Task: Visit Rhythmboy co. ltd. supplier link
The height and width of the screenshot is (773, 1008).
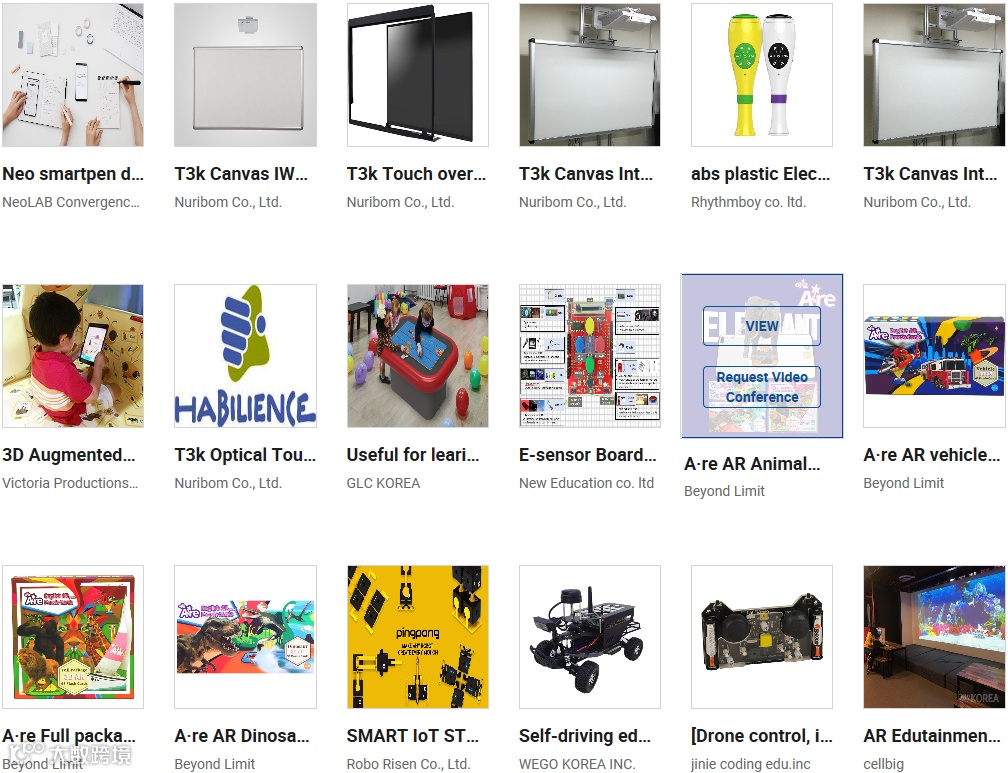Action: click(x=748, y=202)
